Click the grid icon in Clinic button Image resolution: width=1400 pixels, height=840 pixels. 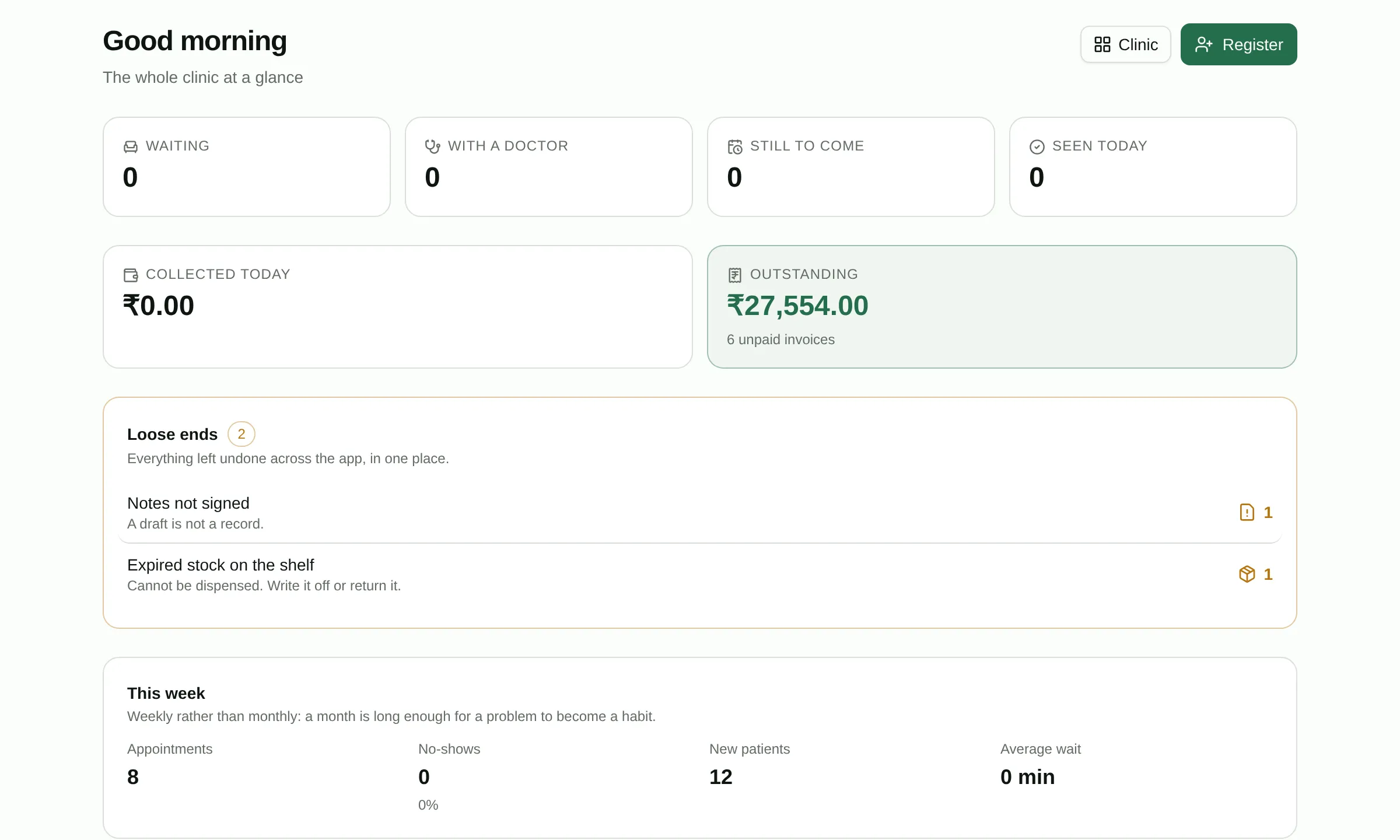tap(1102, 44)
